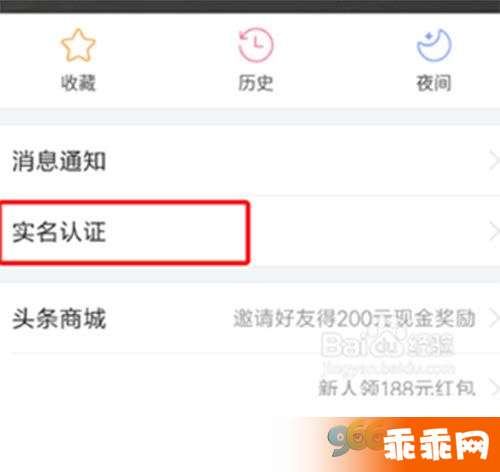Open the 头条商城 store entry

tap(59, 318)
